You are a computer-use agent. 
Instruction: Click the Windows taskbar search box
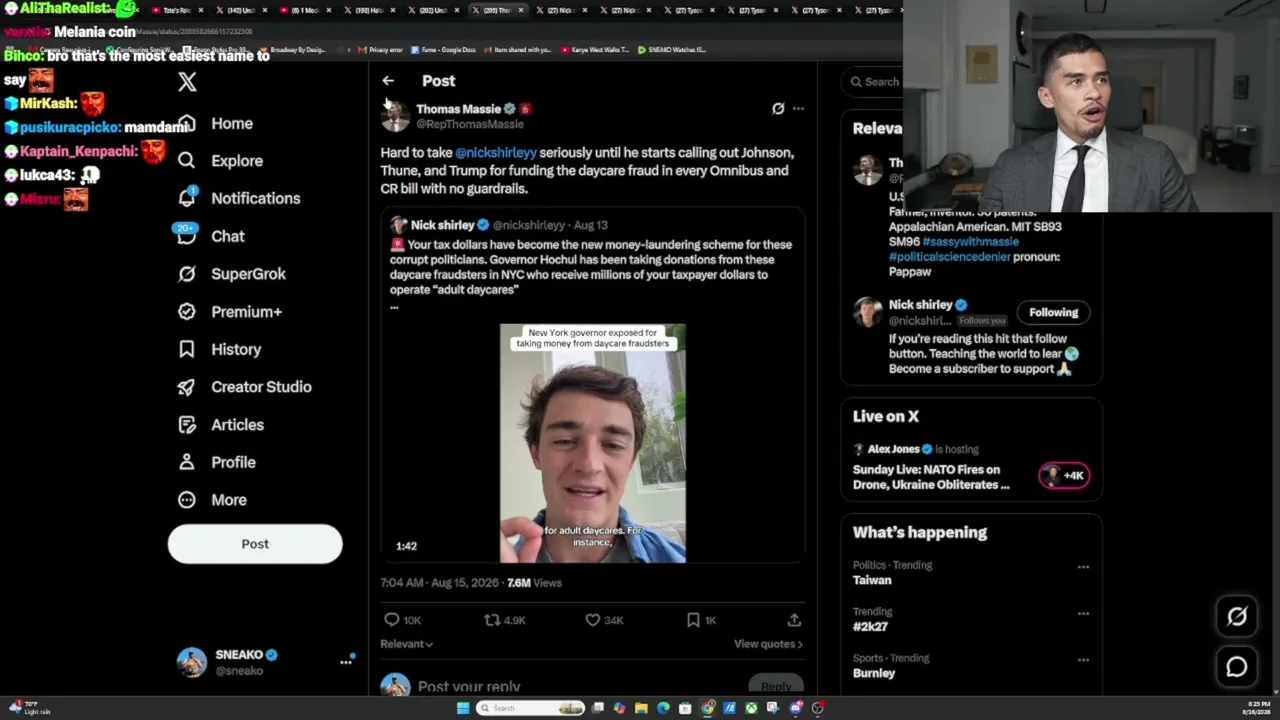[531, 708]
